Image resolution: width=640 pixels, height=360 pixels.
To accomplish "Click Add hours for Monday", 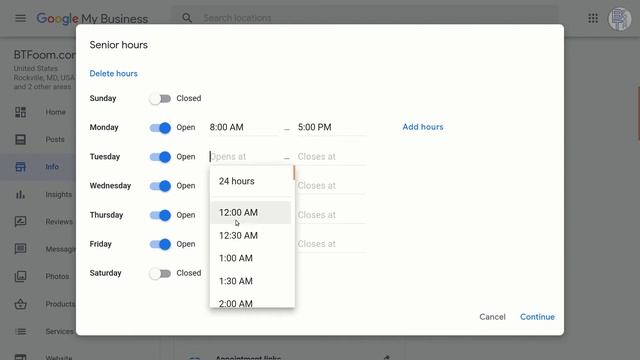I will [x=423, y=127].
